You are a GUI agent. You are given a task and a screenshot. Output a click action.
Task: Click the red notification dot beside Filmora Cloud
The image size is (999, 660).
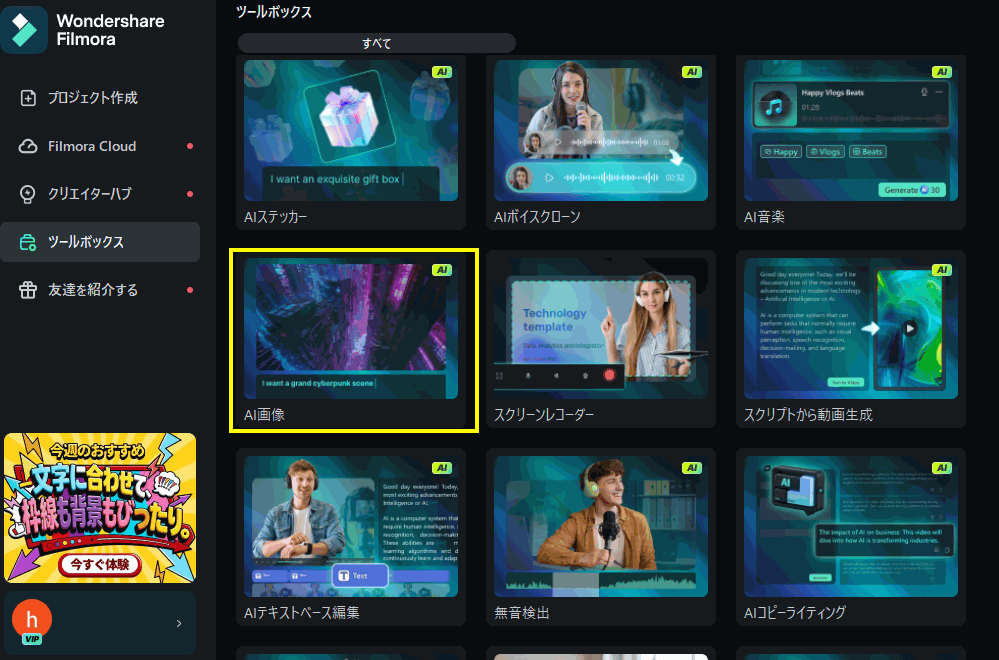coord(190,146)
